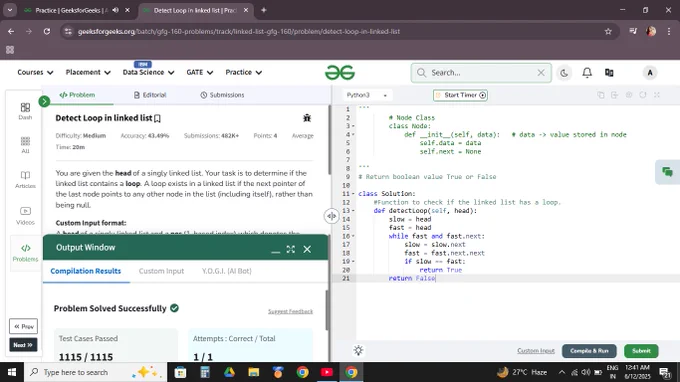
Task: Collapse code fold at line 13
Action: pos(353,211)
